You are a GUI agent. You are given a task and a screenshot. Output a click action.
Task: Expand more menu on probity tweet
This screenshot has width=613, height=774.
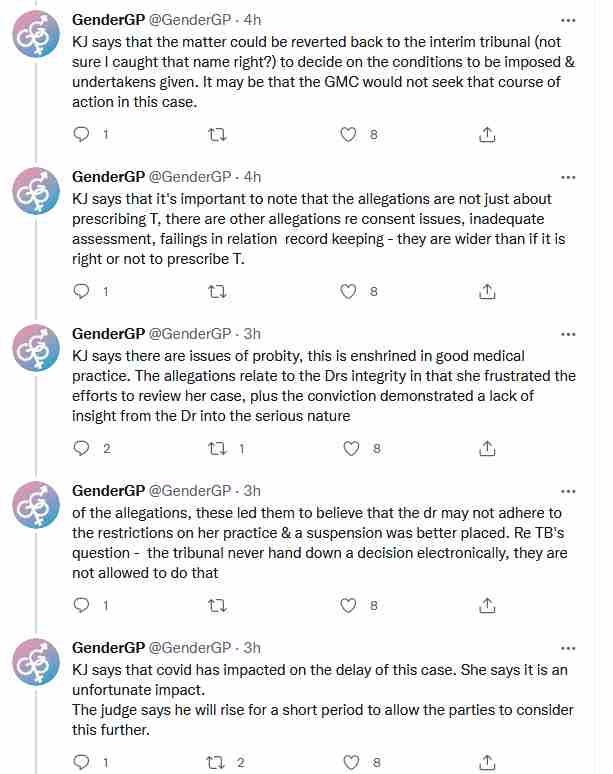click(568, 334)
